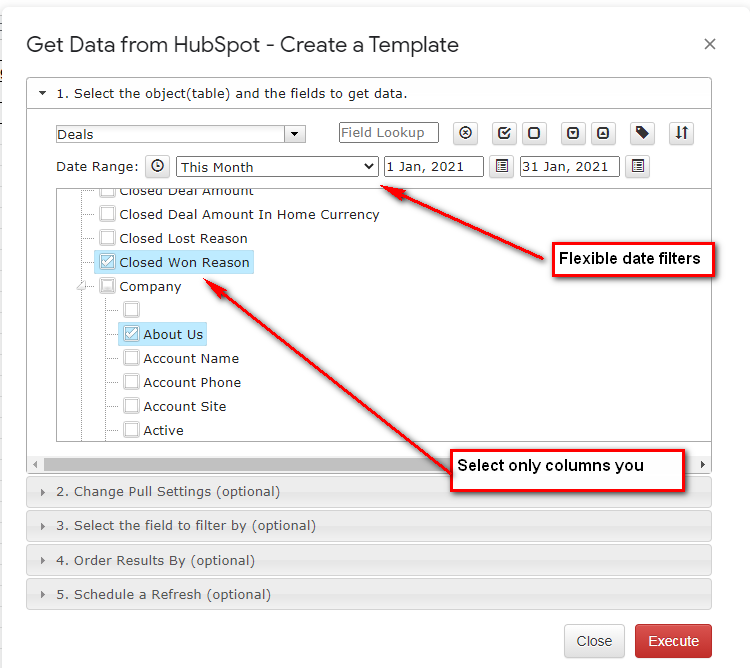Select the Active field label
Viewport: 750px width, 668px height.
click(x=163, y=430)
